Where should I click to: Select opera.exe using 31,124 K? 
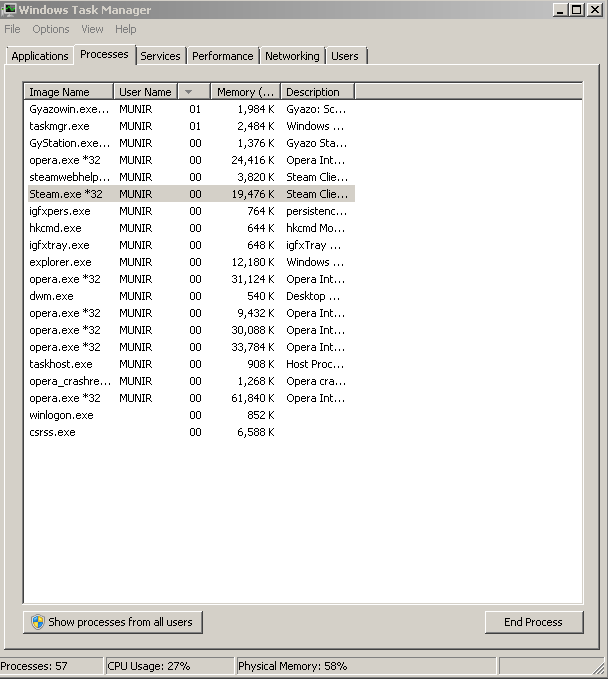tap(191, 279)
